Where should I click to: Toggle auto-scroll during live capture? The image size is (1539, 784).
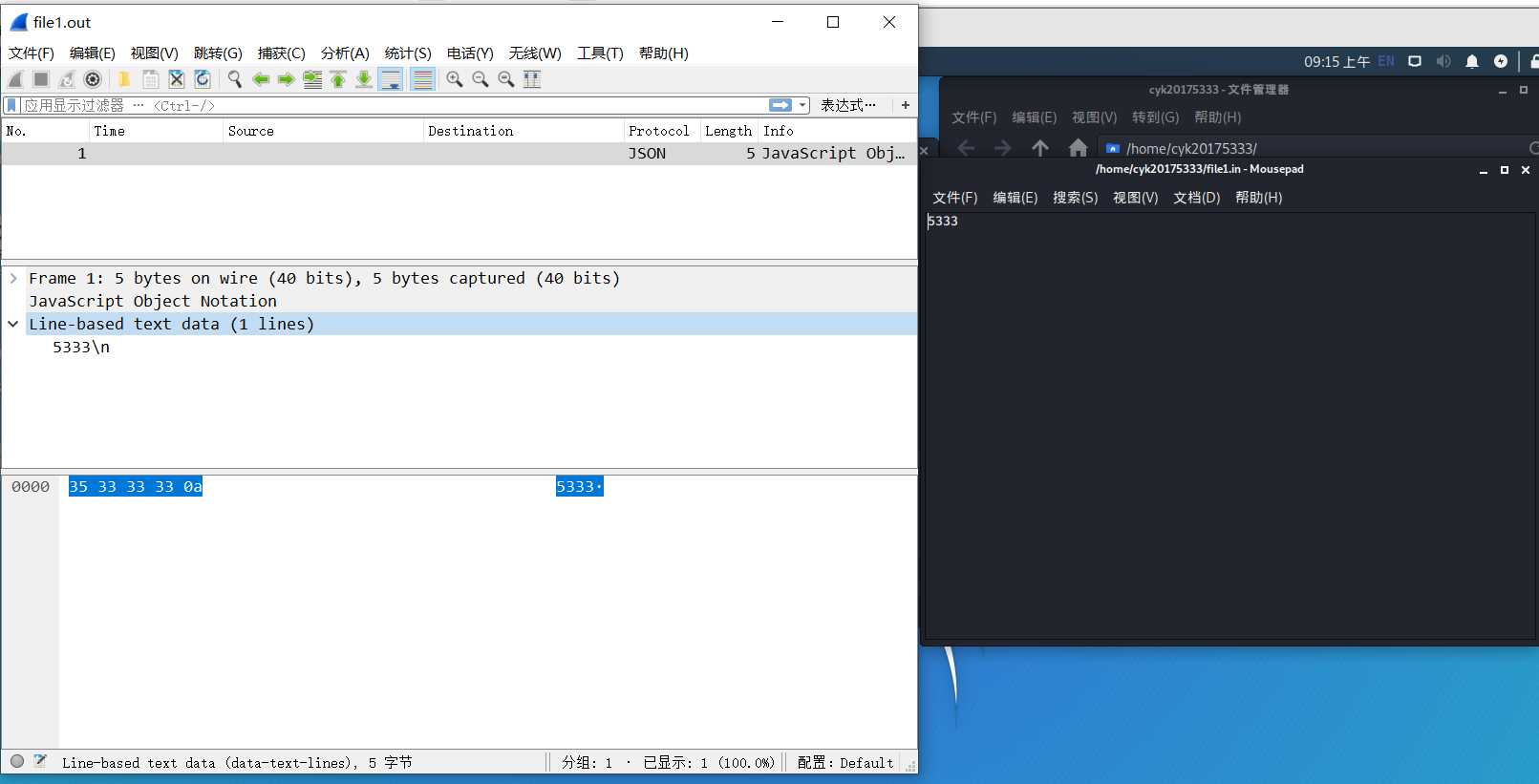(x=391, y=79)
